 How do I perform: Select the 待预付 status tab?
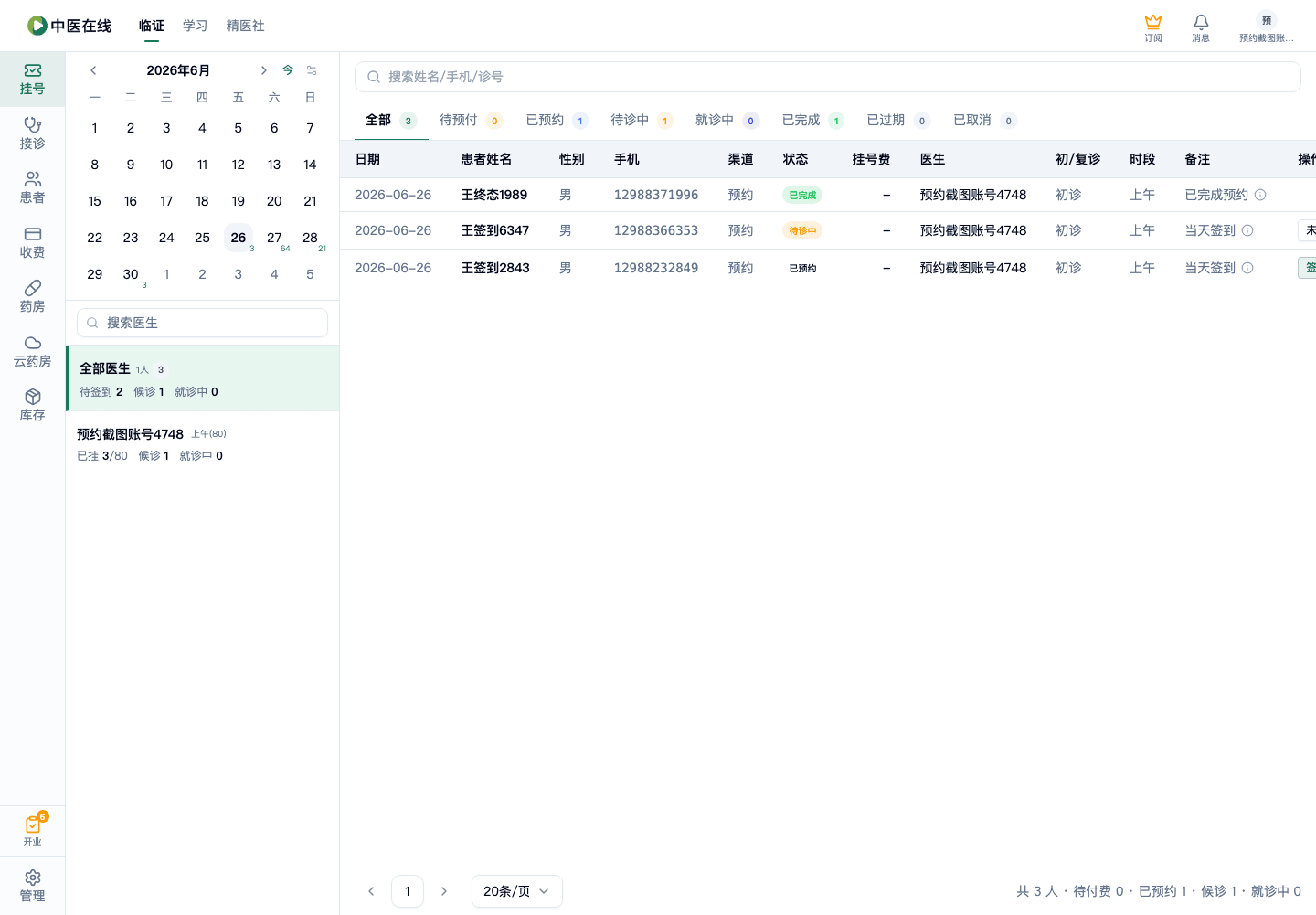click(x=471, y=120)
